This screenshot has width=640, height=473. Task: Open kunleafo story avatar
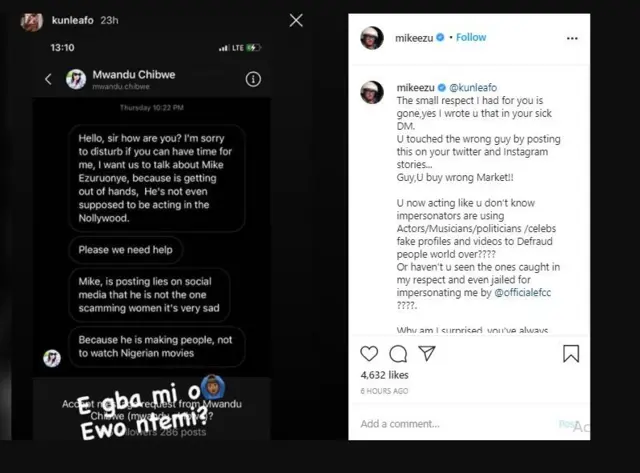(x=33, y=20)
